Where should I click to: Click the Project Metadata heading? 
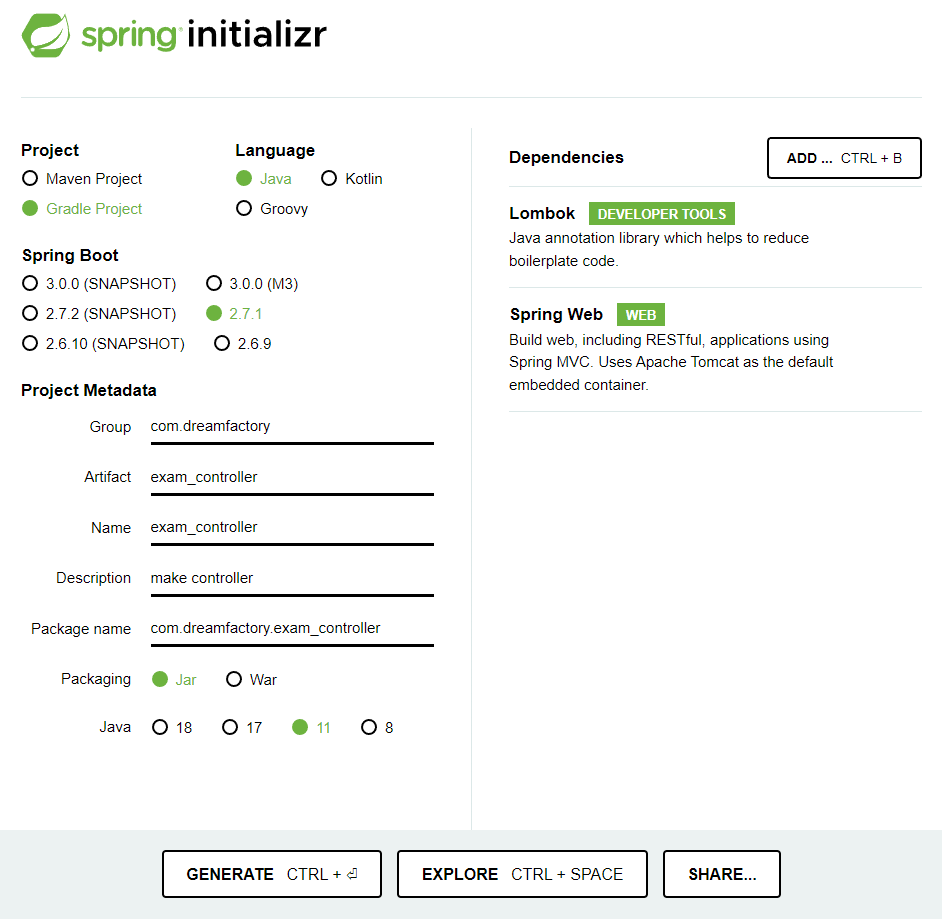click(x=89, y=390)
